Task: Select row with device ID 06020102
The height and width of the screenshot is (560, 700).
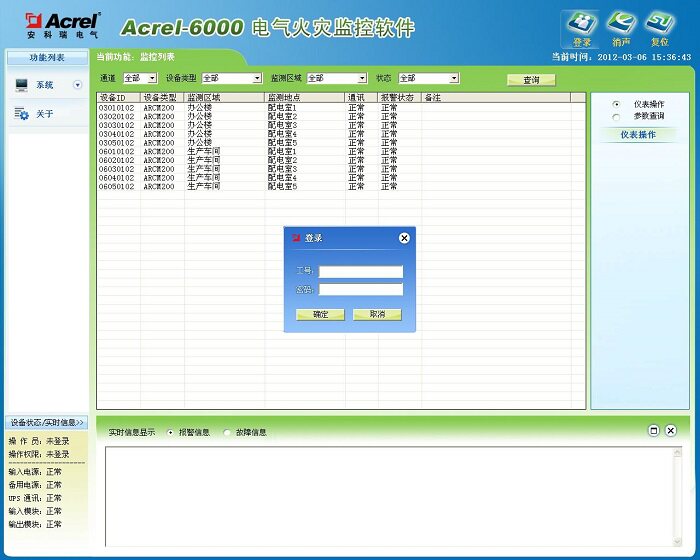Action: coord(342,160)
